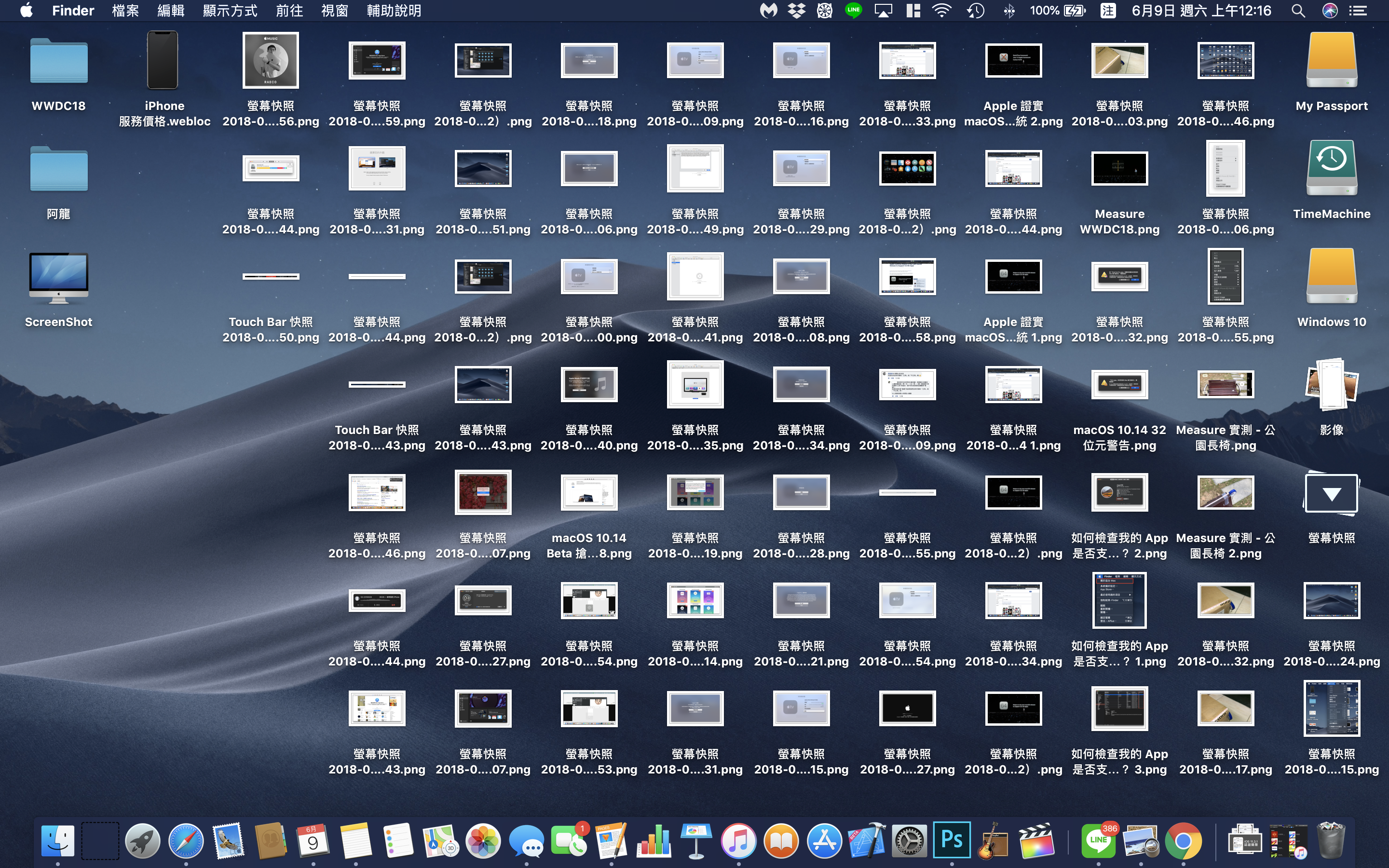
Task: Select macOS 10.14 Beta 搶...8.png file
Action: pyautogui.click(x=589, y=492)
